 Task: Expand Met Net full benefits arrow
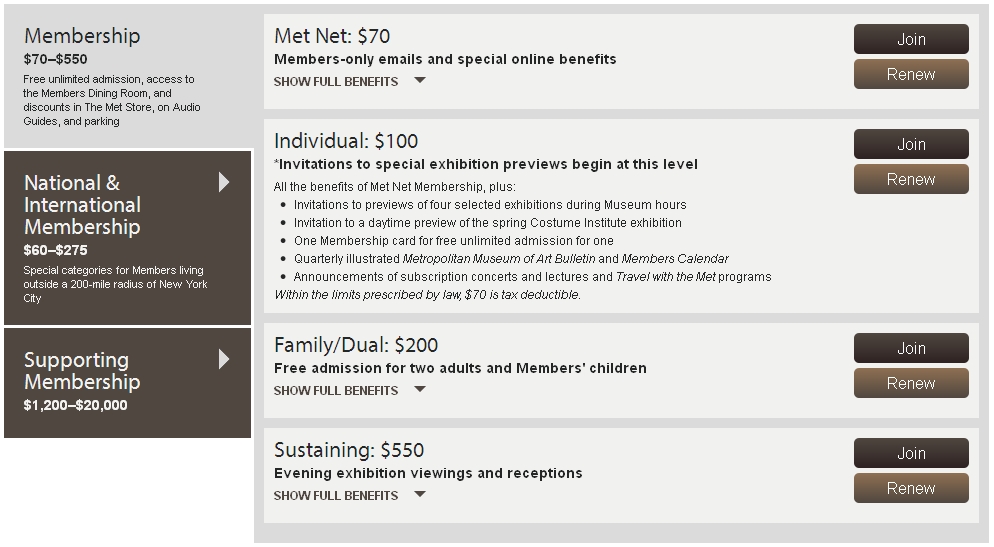[420, 81]
